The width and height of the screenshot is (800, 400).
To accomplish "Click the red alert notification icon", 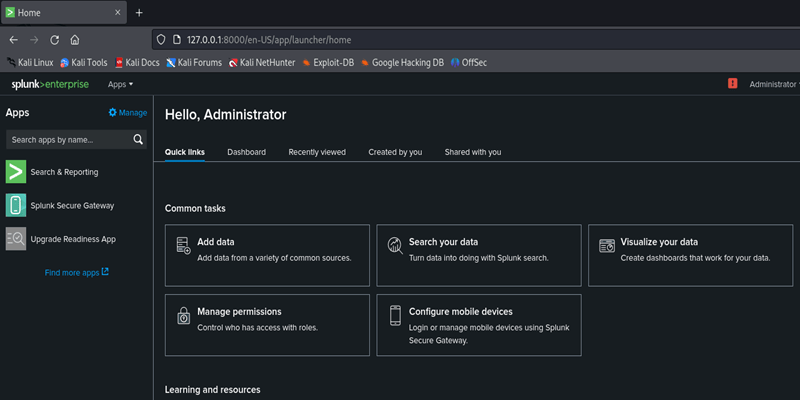I will [x=732, y=84].
